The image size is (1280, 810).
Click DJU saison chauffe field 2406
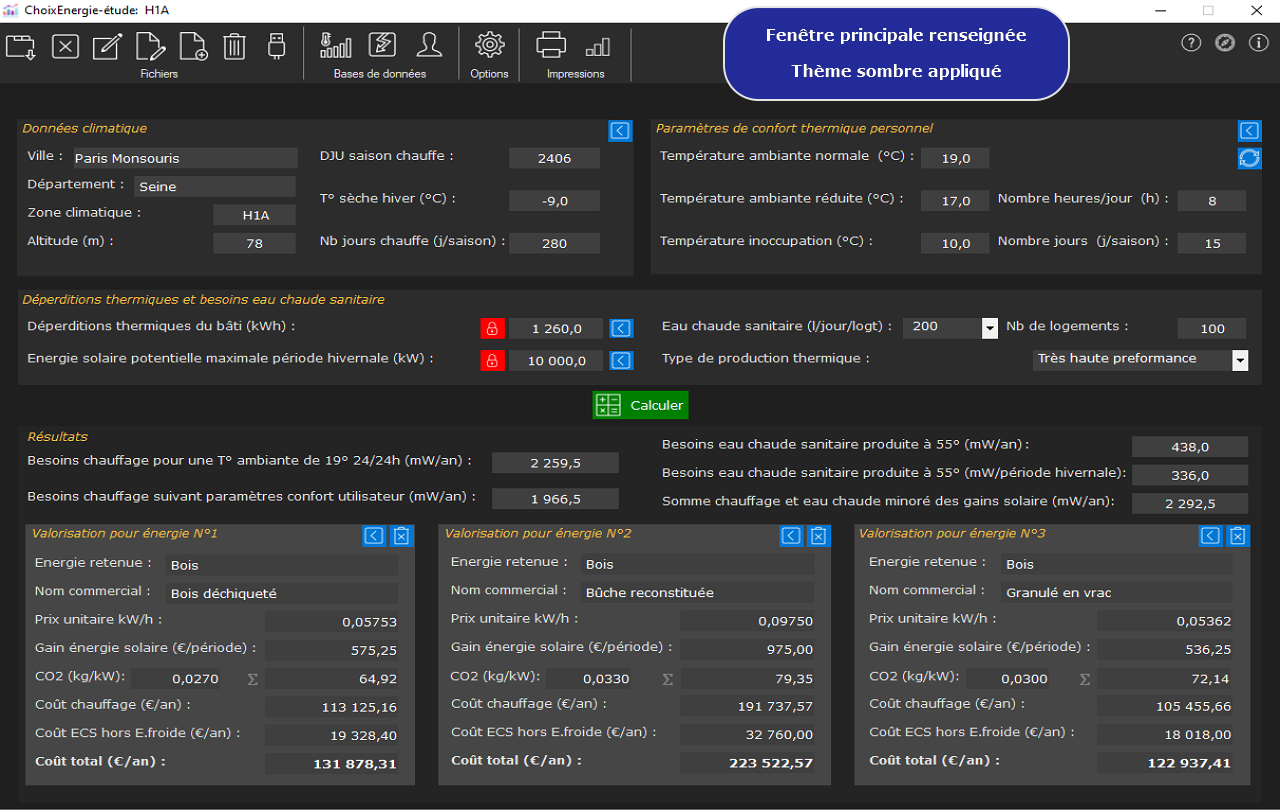(554, 158)
